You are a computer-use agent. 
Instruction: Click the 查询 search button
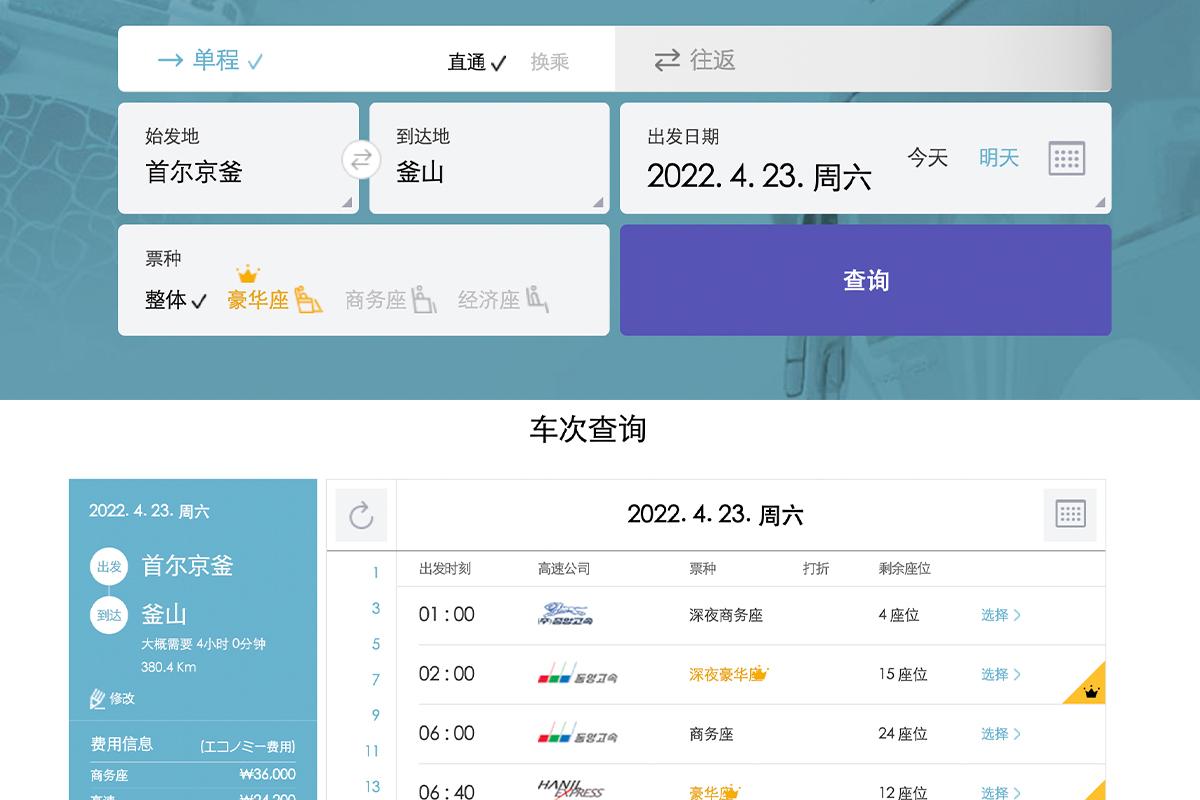tap(866, 280)
